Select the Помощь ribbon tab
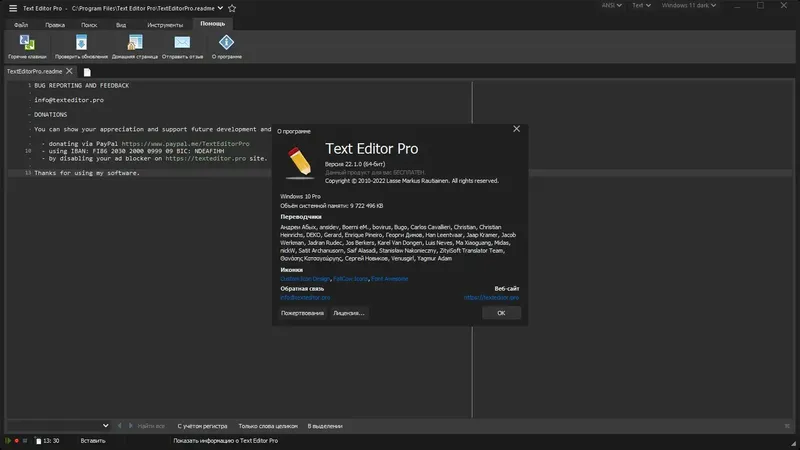The height and width of the screenshot is (450, 800). point(213,24)
